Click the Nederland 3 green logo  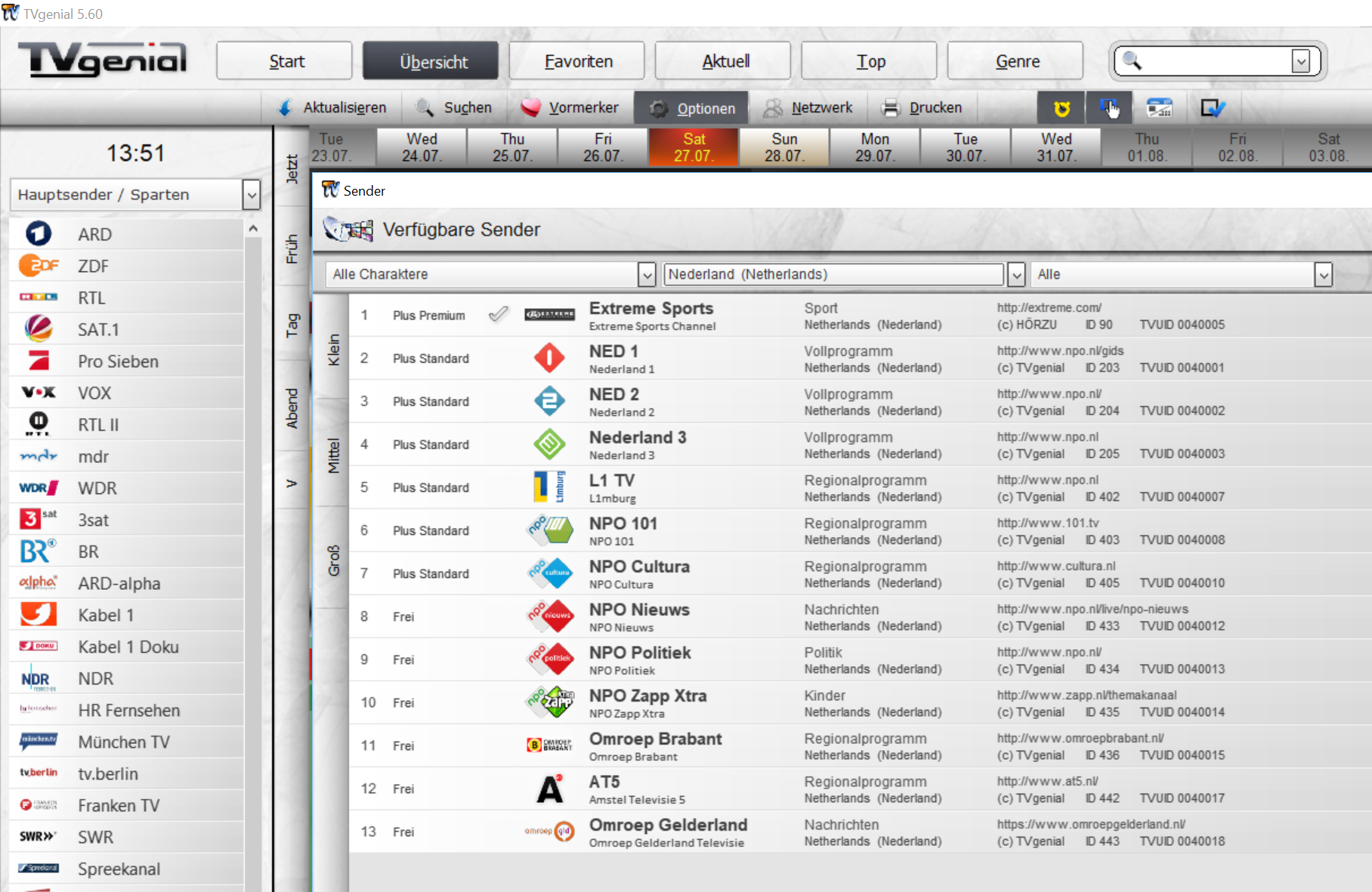(549, 443)
